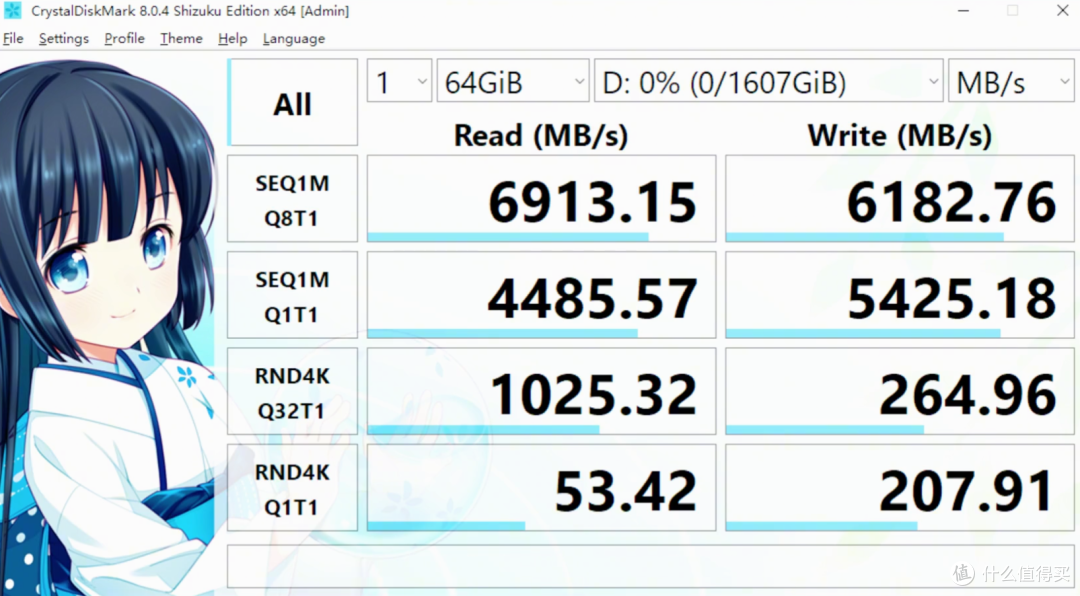Open the Profile menu
Screen dimensions: 1080x596
coord(125,39)
